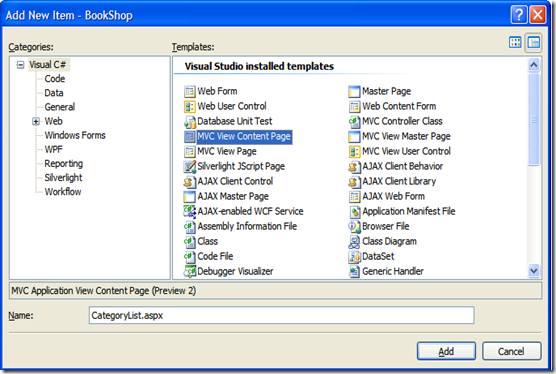Select the General category
Image resolution: width=556 pixels, height=374 pixels.
click(60, 107)
